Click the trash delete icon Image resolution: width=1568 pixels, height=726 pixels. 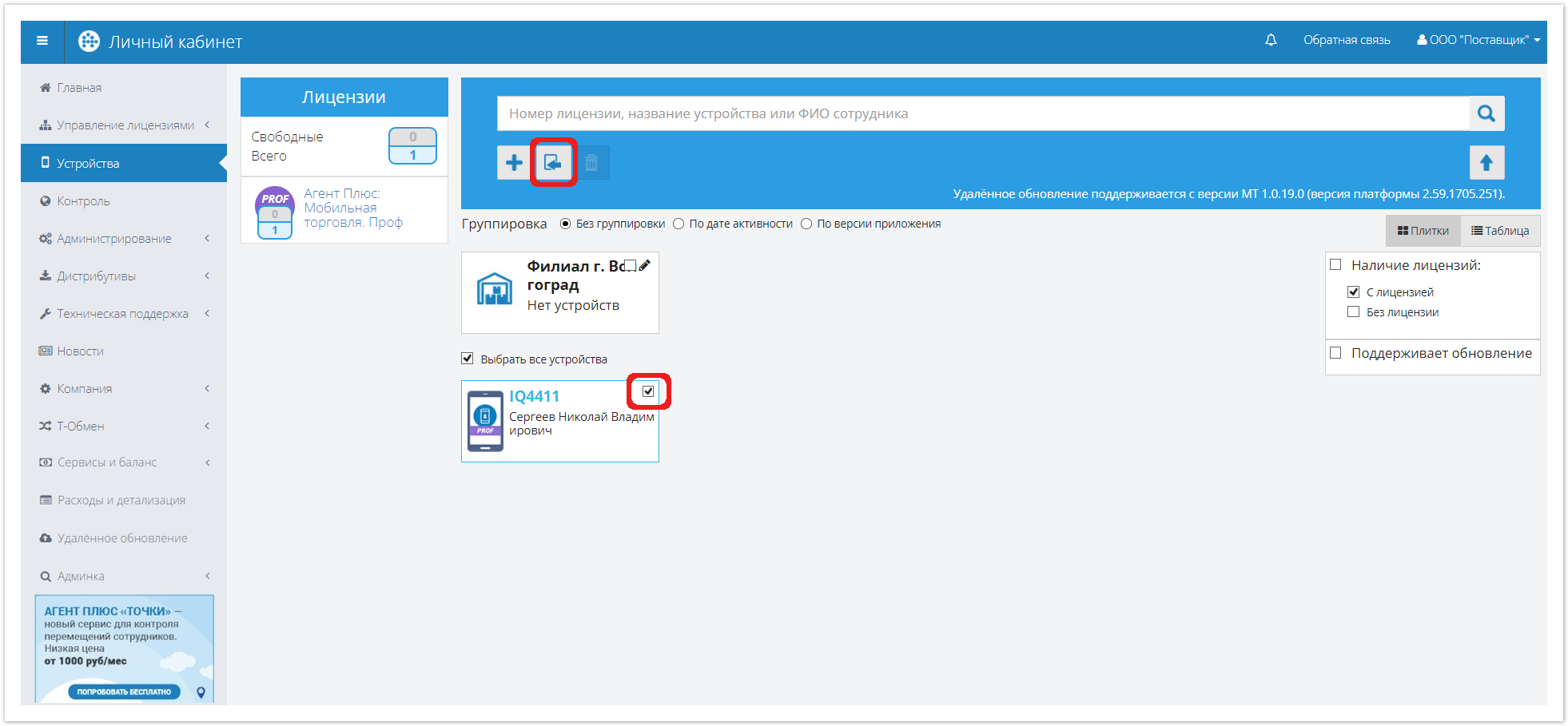pyautogui.click(x=591, y=163)
